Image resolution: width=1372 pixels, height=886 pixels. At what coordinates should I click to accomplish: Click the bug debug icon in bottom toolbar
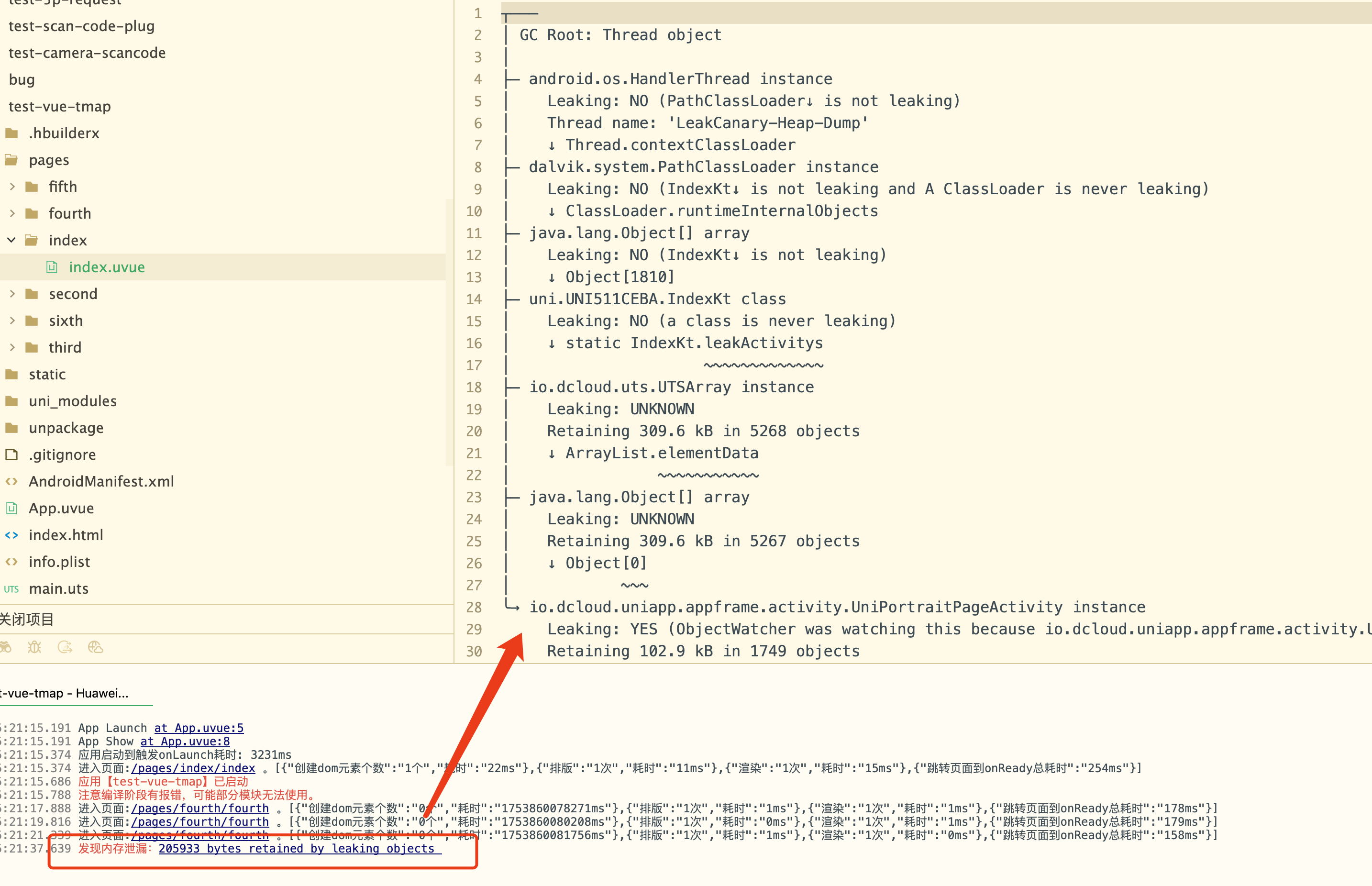click(x=34, y=647)
